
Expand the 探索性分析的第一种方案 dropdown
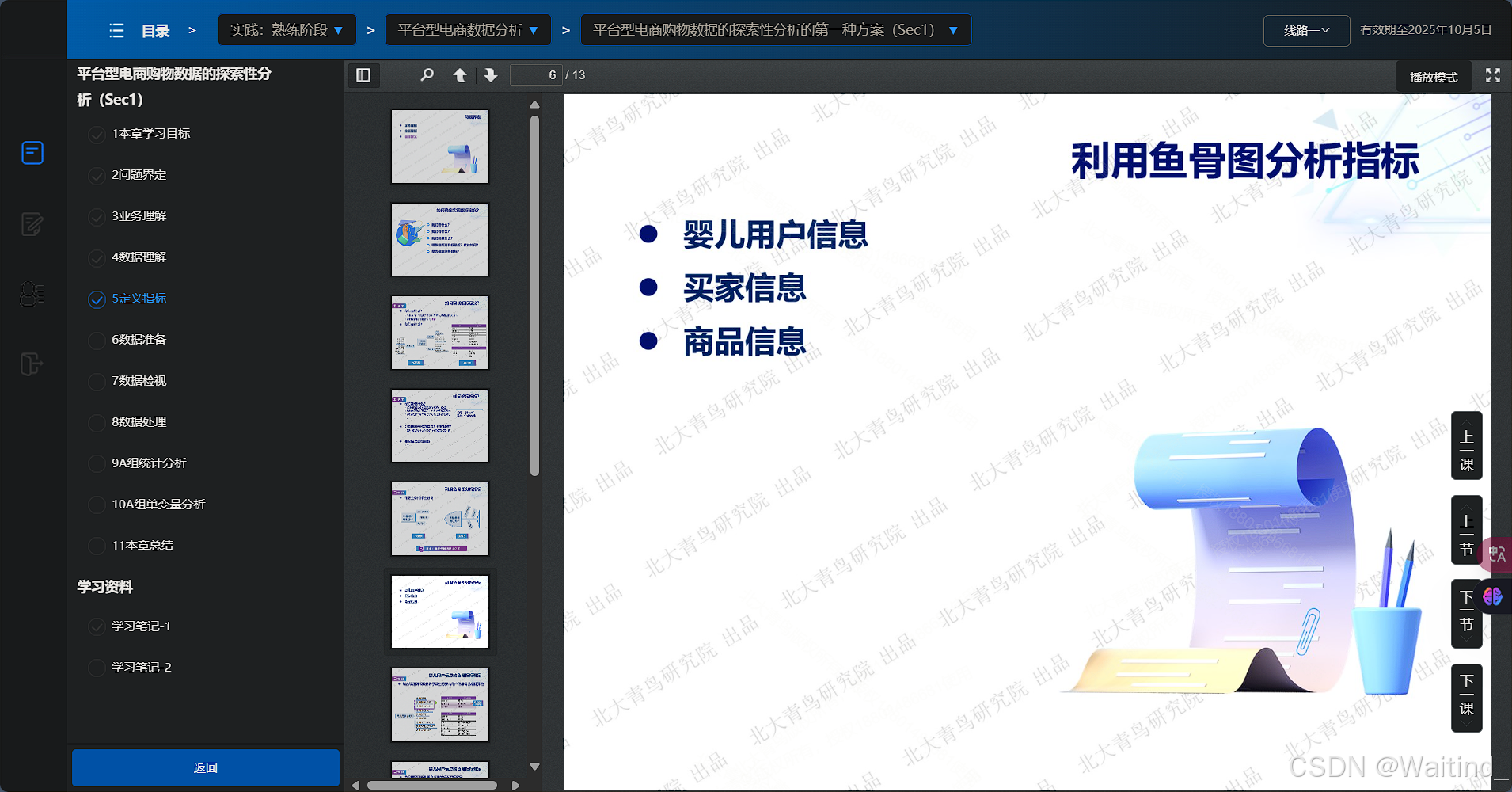(x=776, y=30)
